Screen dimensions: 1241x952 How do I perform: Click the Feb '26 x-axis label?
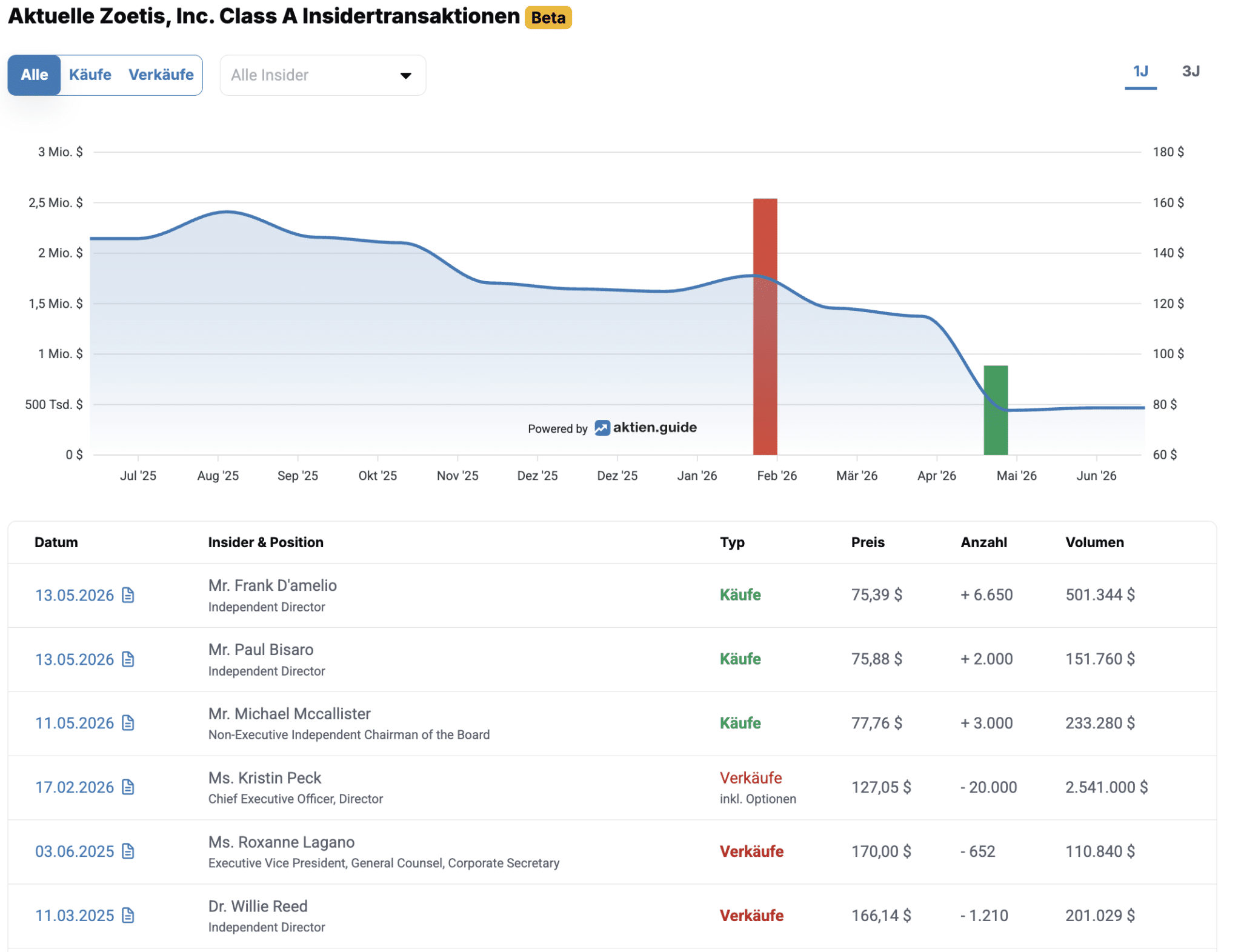coord(777,476)
